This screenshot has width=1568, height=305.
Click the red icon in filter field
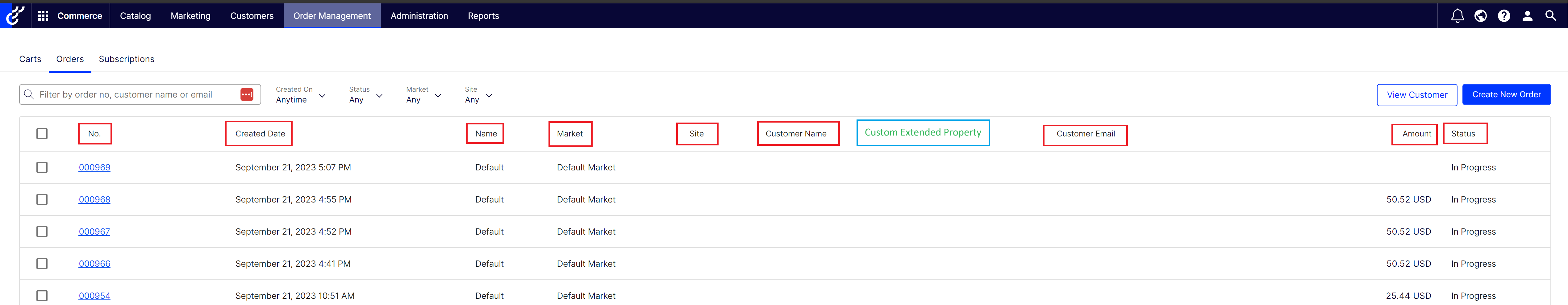click(247, 94)
